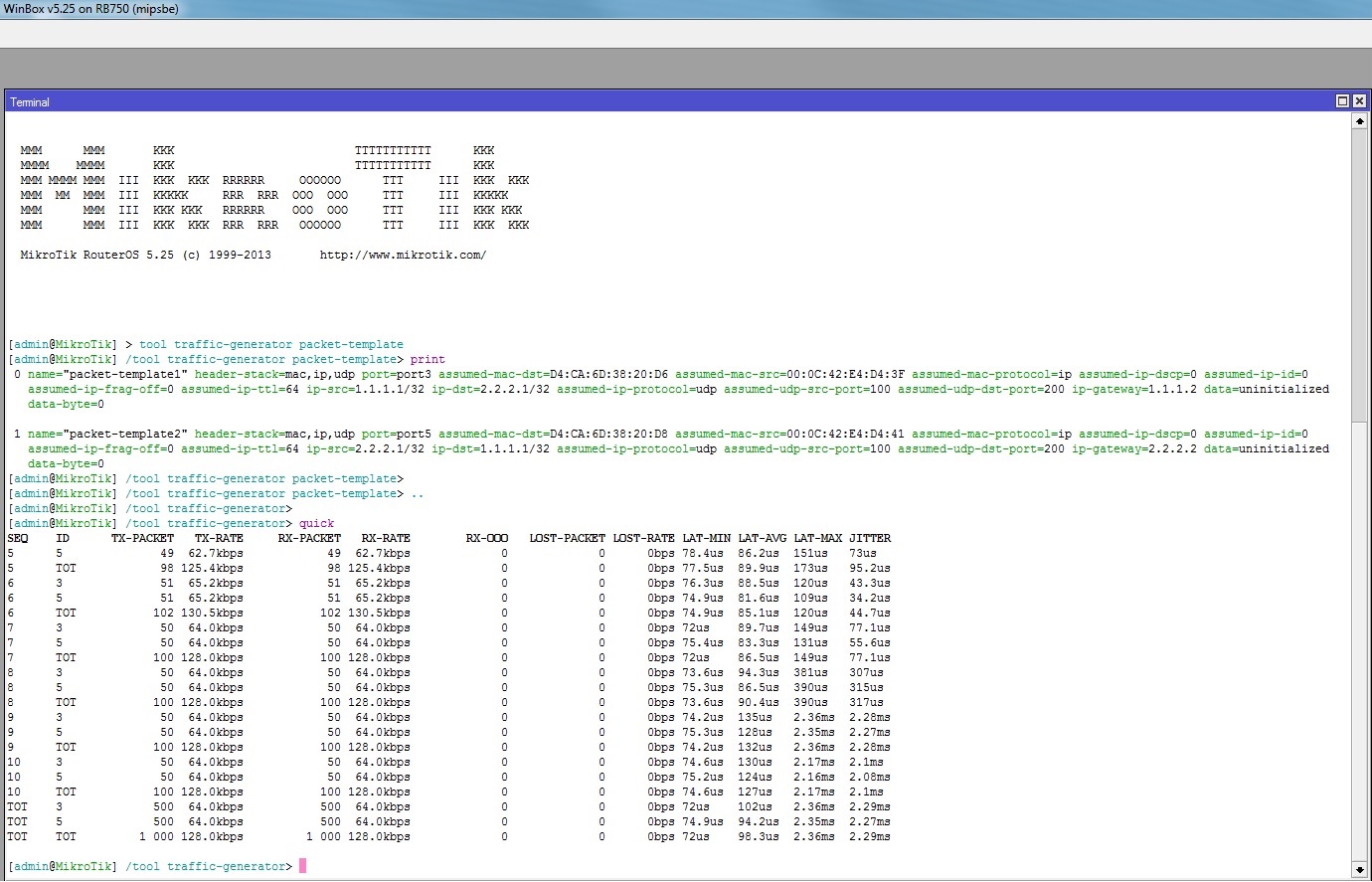
Task: Click the port=port3 parameter
Action: [397, 374]
